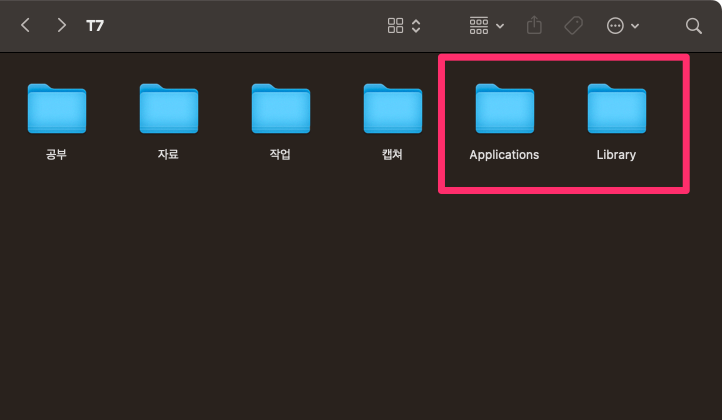Click the 작업 folder name label

coord(280,154)
